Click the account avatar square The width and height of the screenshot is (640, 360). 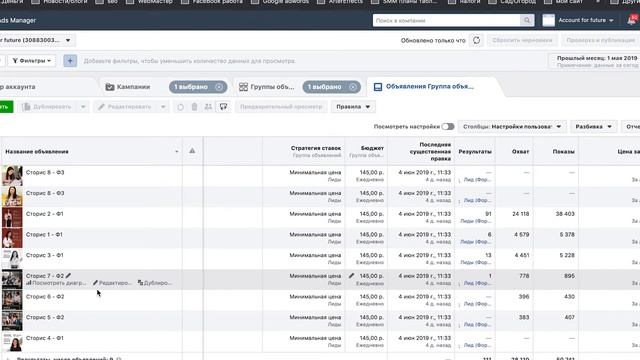tap(549, 20)
